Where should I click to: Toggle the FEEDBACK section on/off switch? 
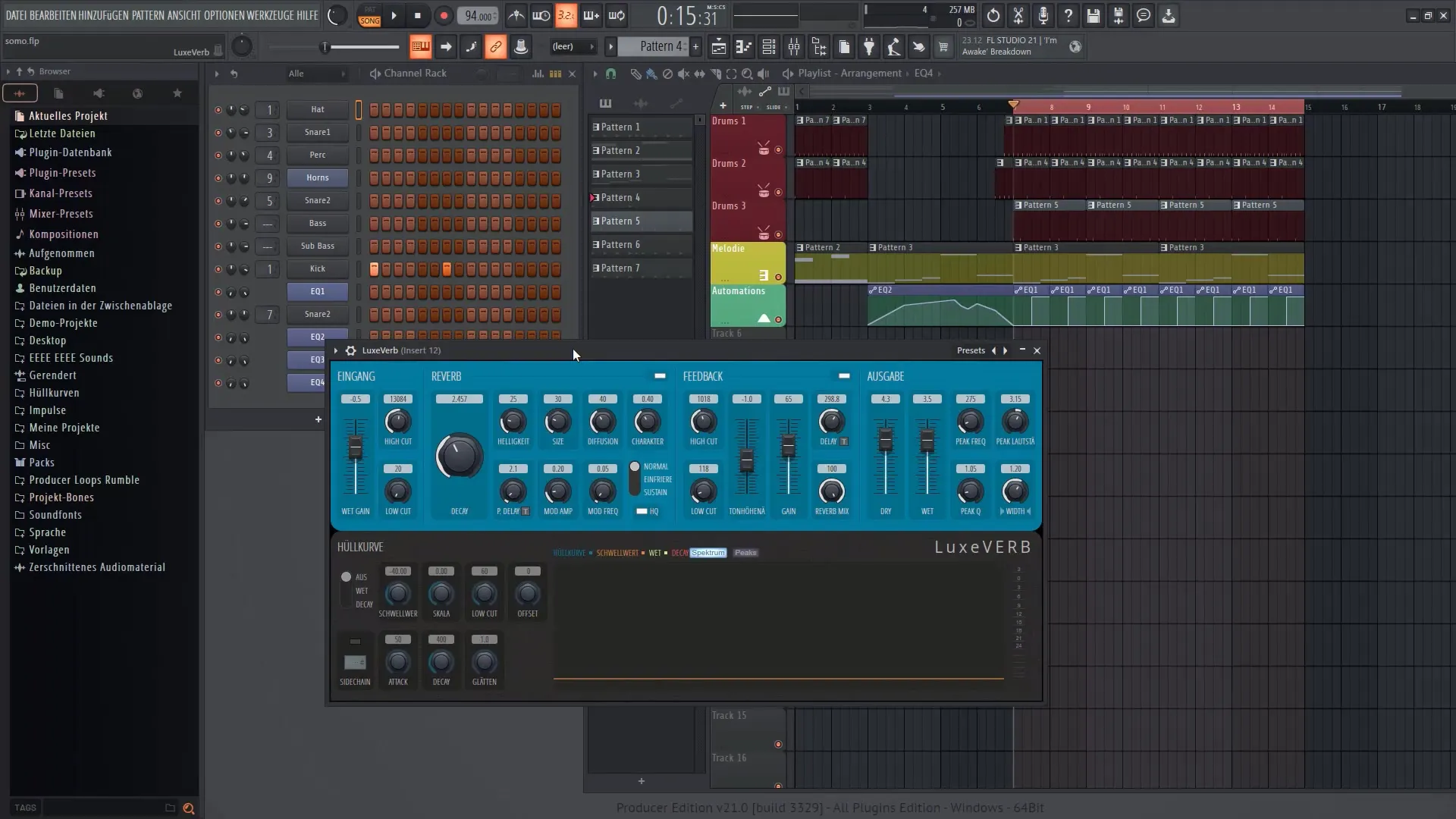tap(843, 375)
